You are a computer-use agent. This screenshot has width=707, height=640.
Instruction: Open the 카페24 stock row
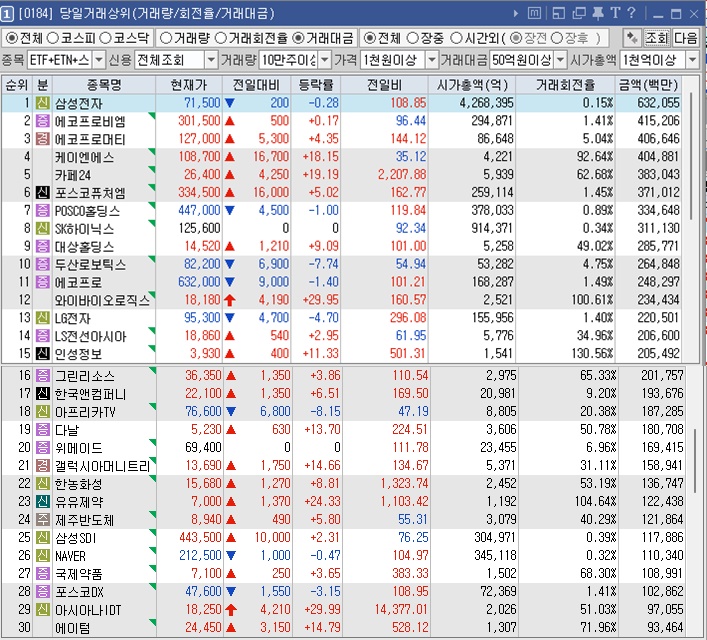343,175
